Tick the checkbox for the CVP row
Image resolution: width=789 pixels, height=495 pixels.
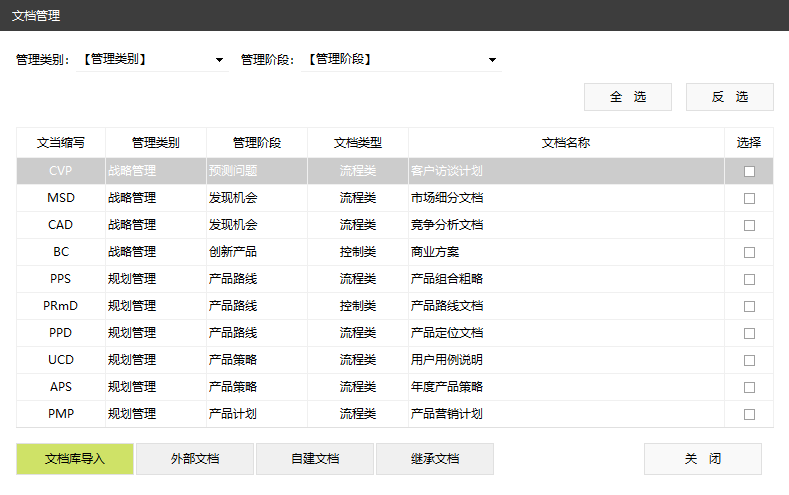click(749, 171)
